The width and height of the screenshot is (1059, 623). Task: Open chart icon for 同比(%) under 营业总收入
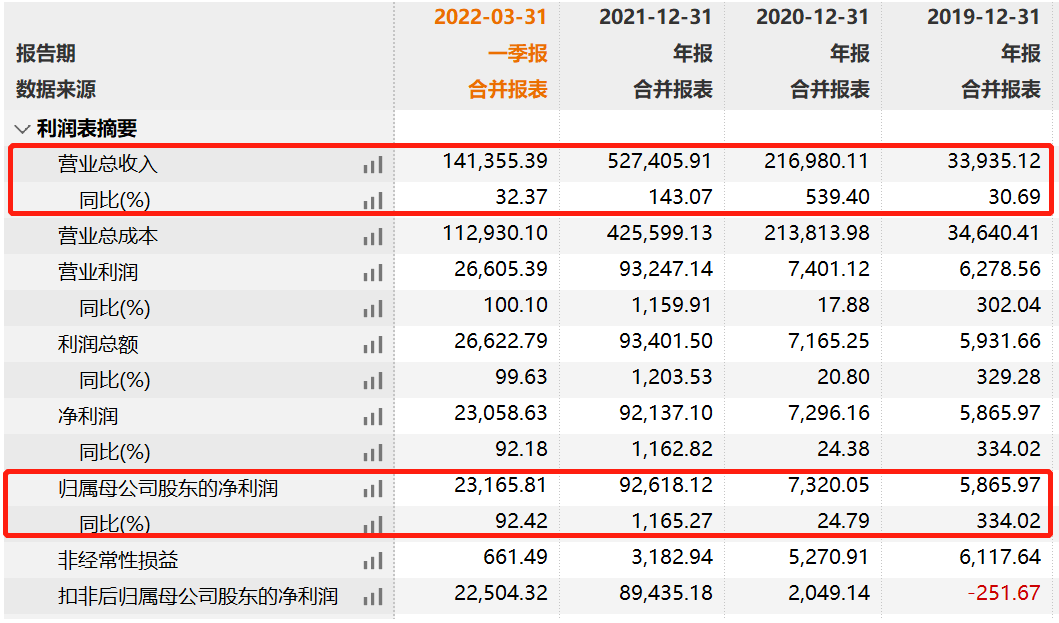[373, 201]
